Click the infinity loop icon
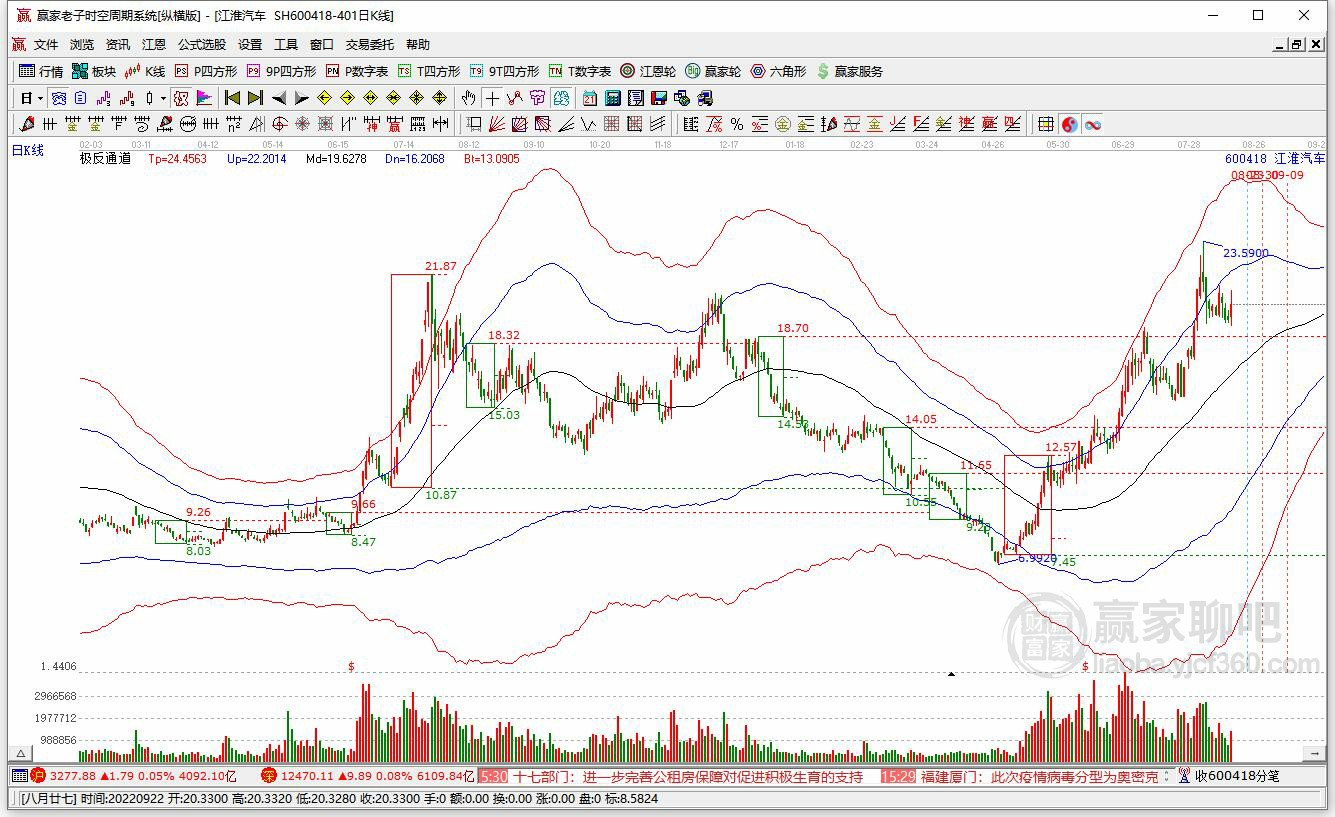This screenshot has height=817, width=1335. [1093, 124]
